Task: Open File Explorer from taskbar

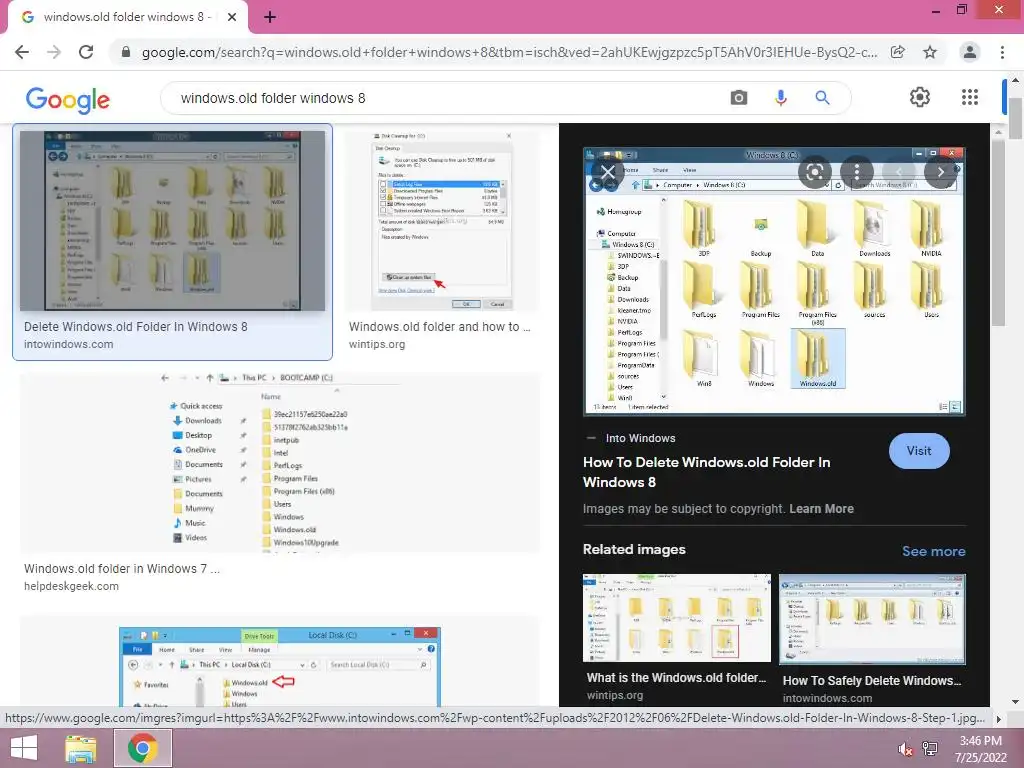Action: coord(81,748)
